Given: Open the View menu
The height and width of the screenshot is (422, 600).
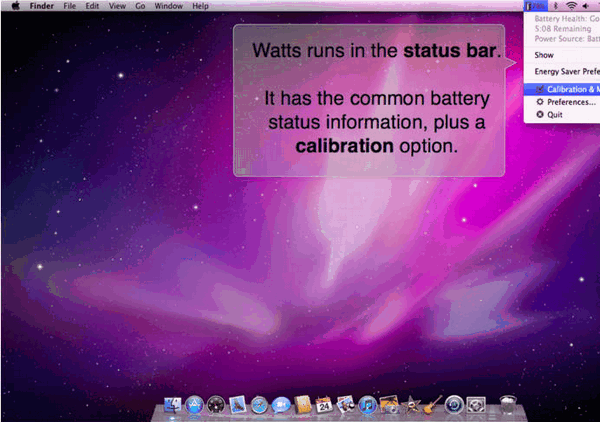Looking at the screenshot, I should click(x=117, y=6).
